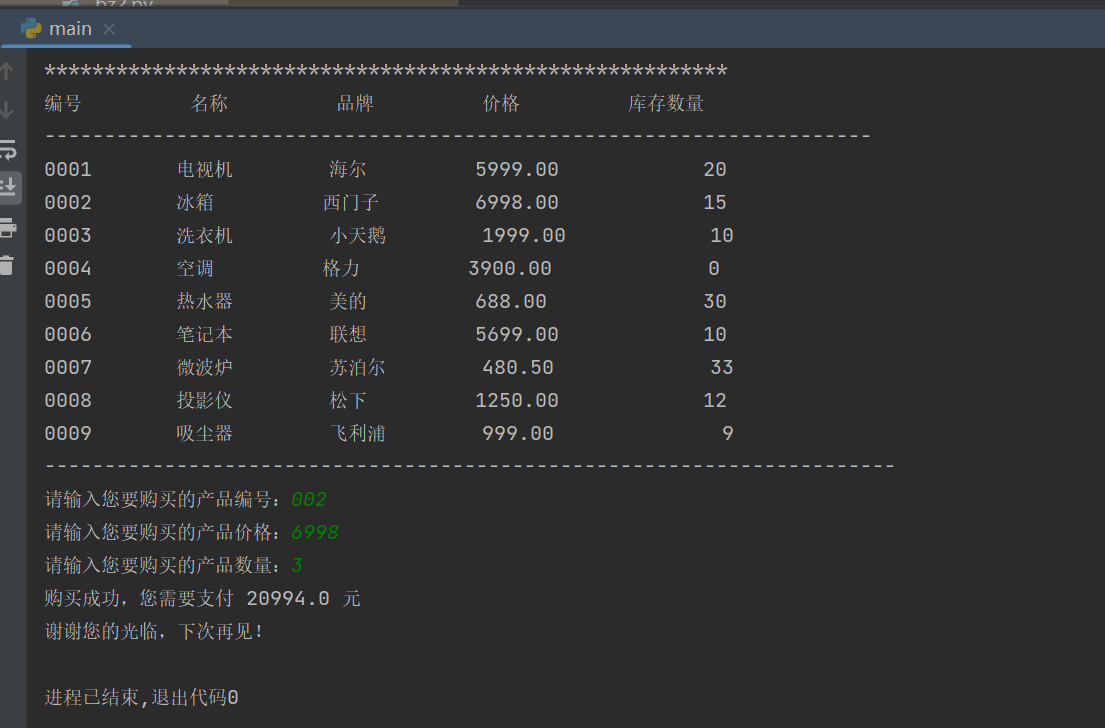Click product number 0001

click(x=68, y=170)
